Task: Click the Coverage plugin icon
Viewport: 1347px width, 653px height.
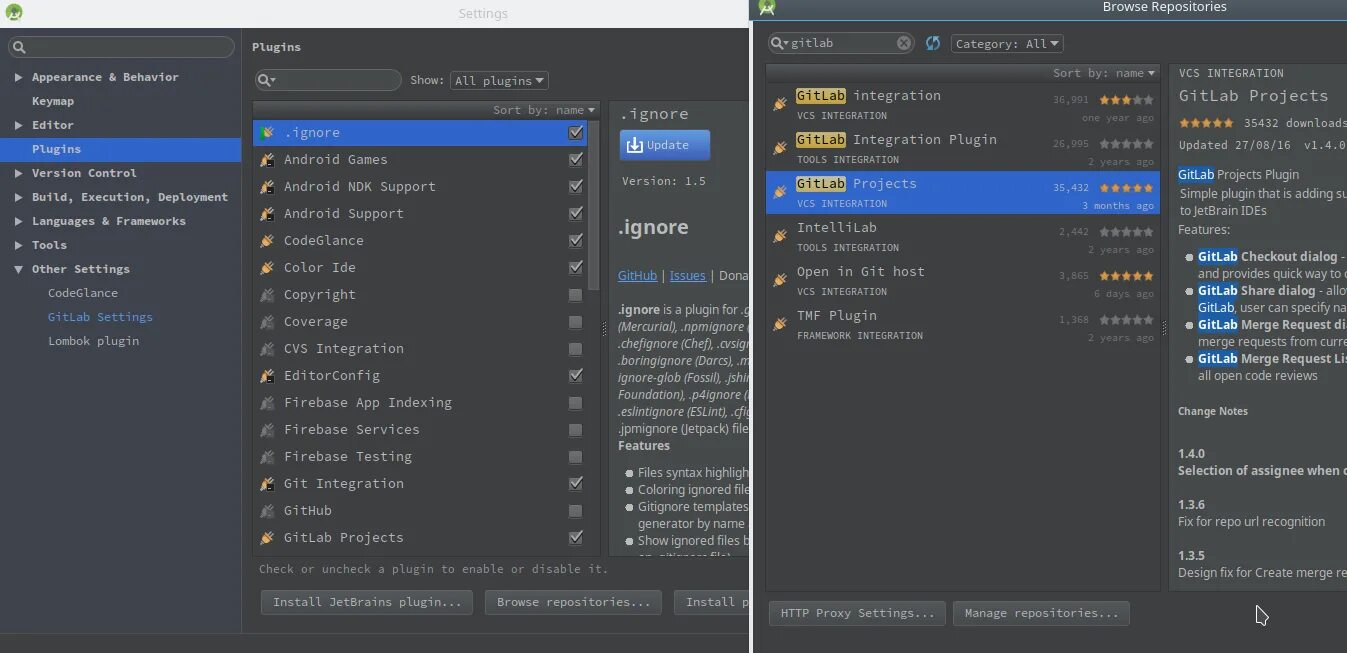Action: (x=267, y=322)
